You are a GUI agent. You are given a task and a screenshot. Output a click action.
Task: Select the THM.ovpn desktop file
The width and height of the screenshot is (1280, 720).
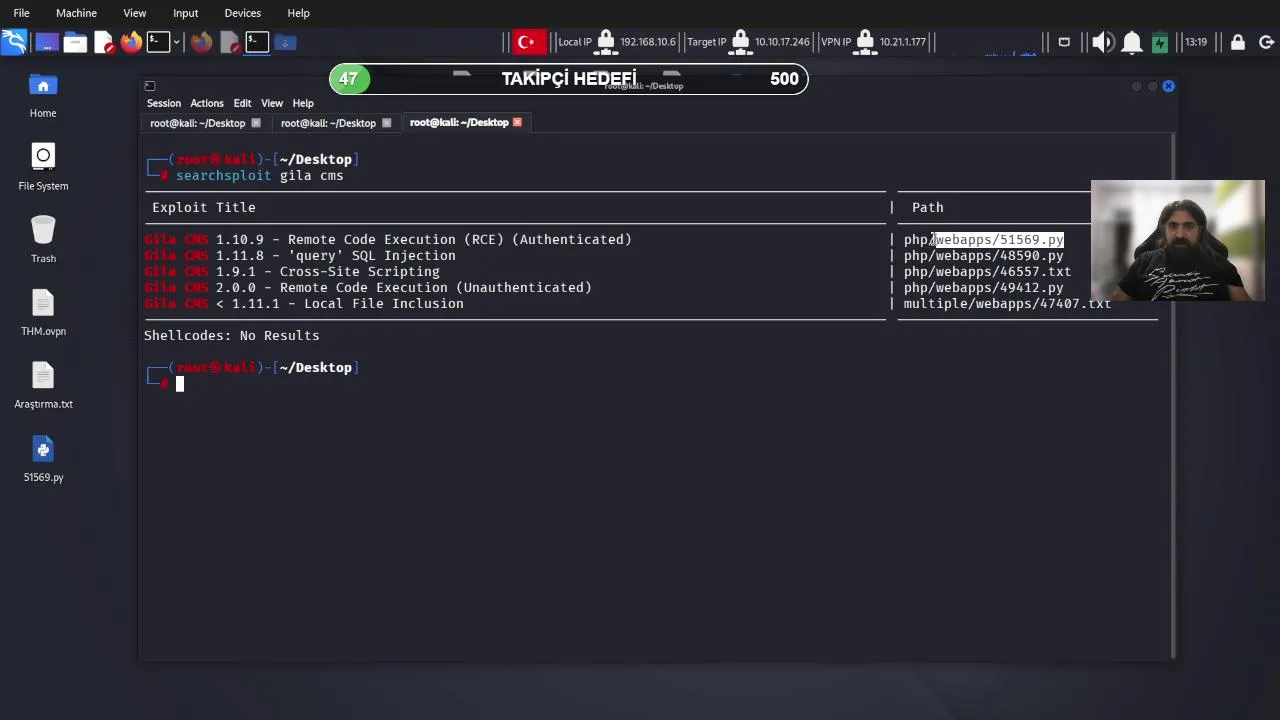(x=43, y=313)
